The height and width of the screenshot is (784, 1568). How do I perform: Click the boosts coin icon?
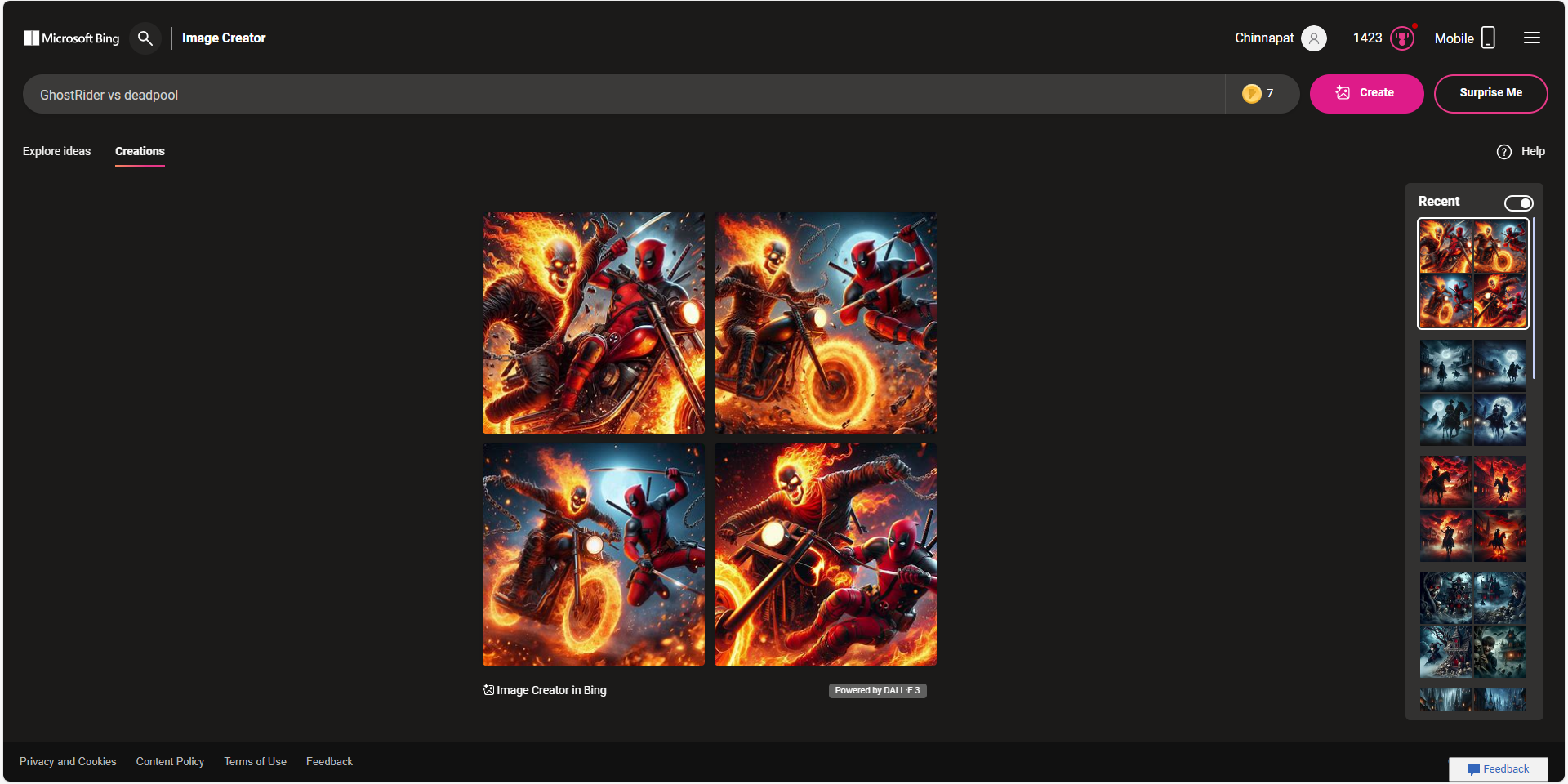click(1251, 94)
